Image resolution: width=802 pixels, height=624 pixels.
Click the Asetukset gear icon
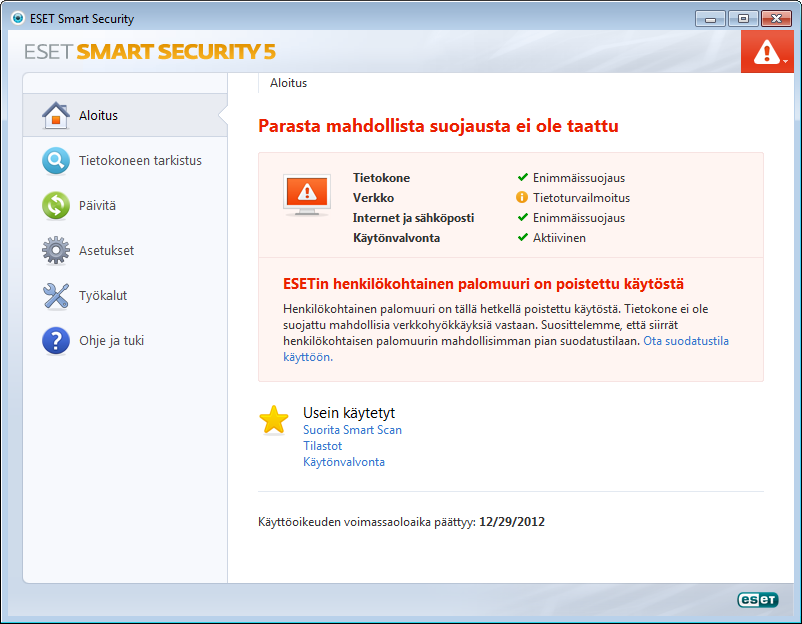pyautogui.click(x=56, y=251)
